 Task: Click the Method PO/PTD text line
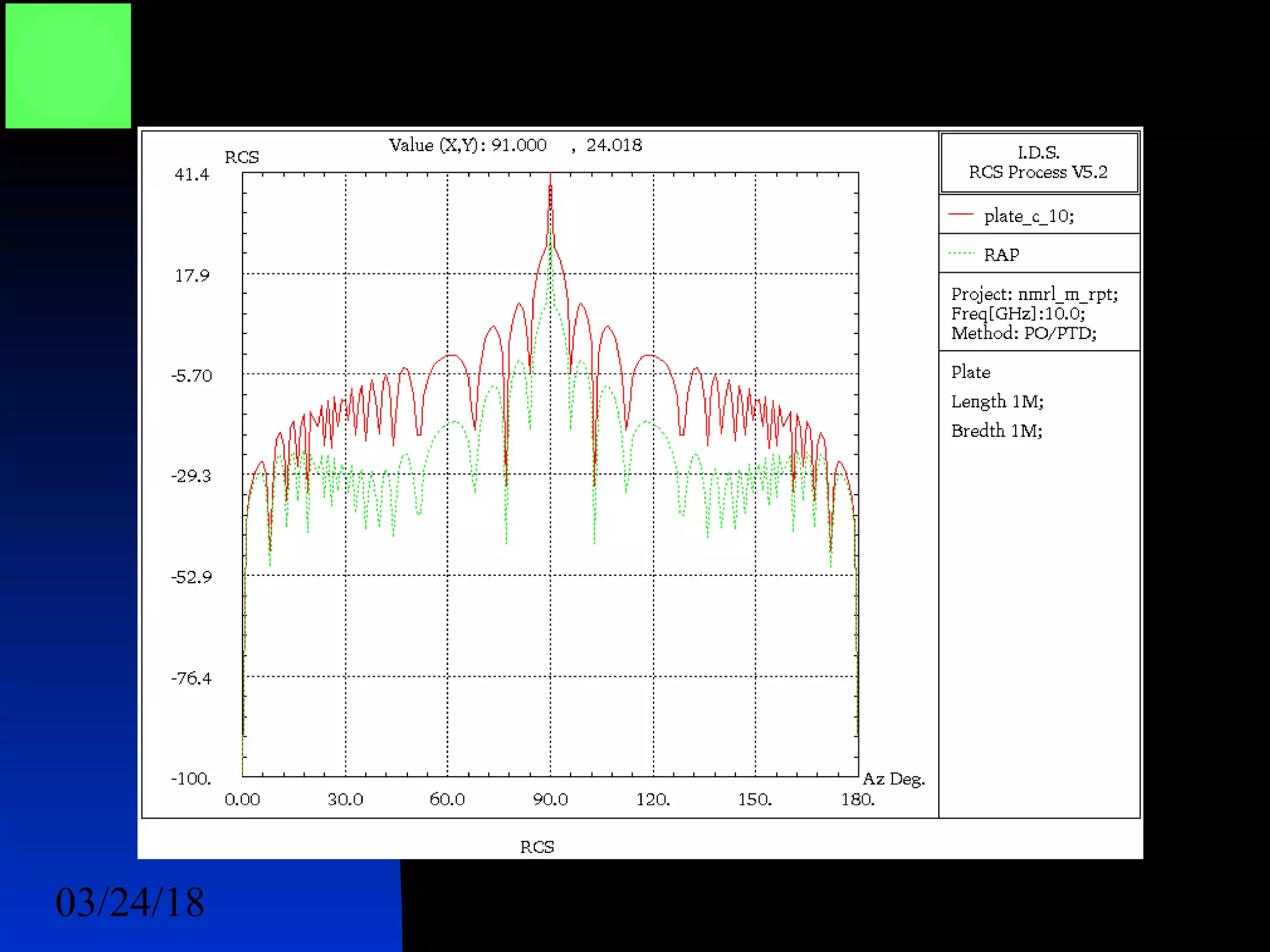click(1023, 333)
